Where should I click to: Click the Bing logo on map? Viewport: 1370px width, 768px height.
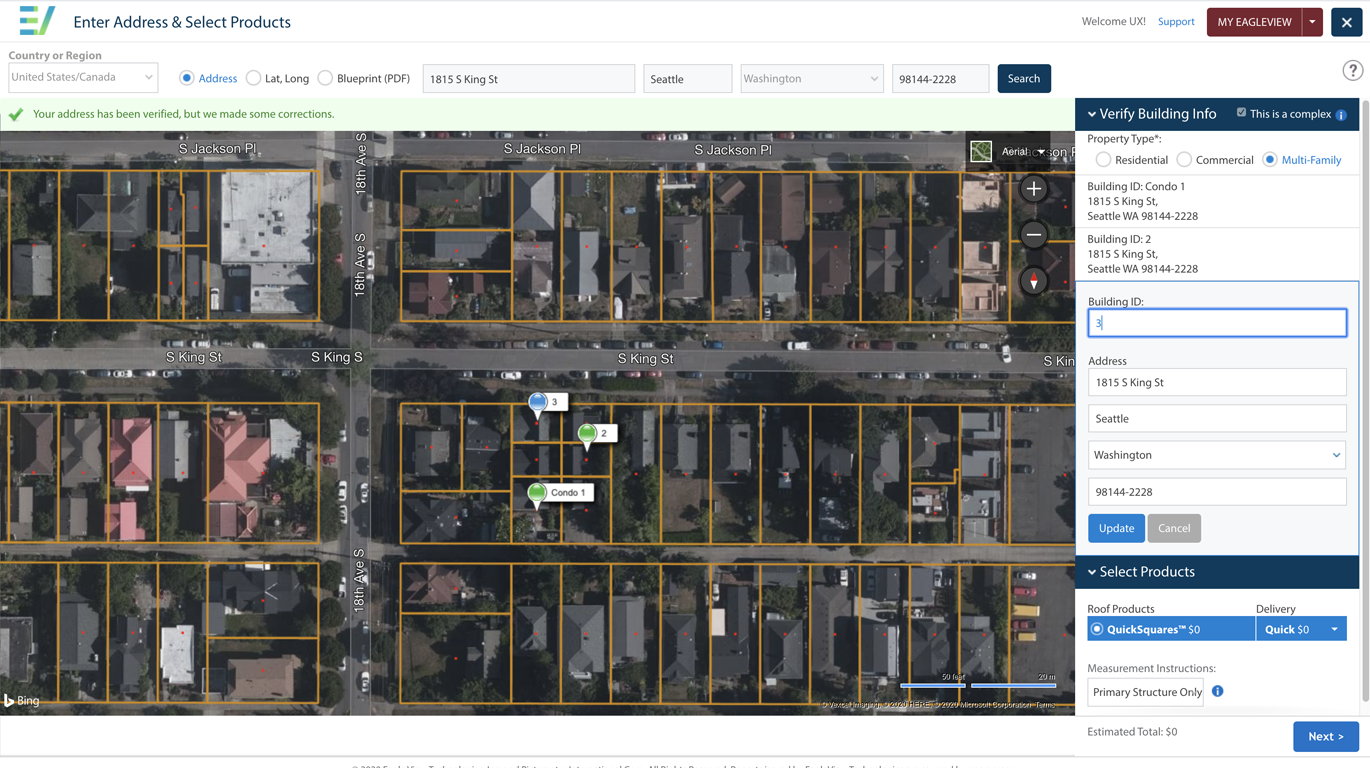tap(21, 701)
